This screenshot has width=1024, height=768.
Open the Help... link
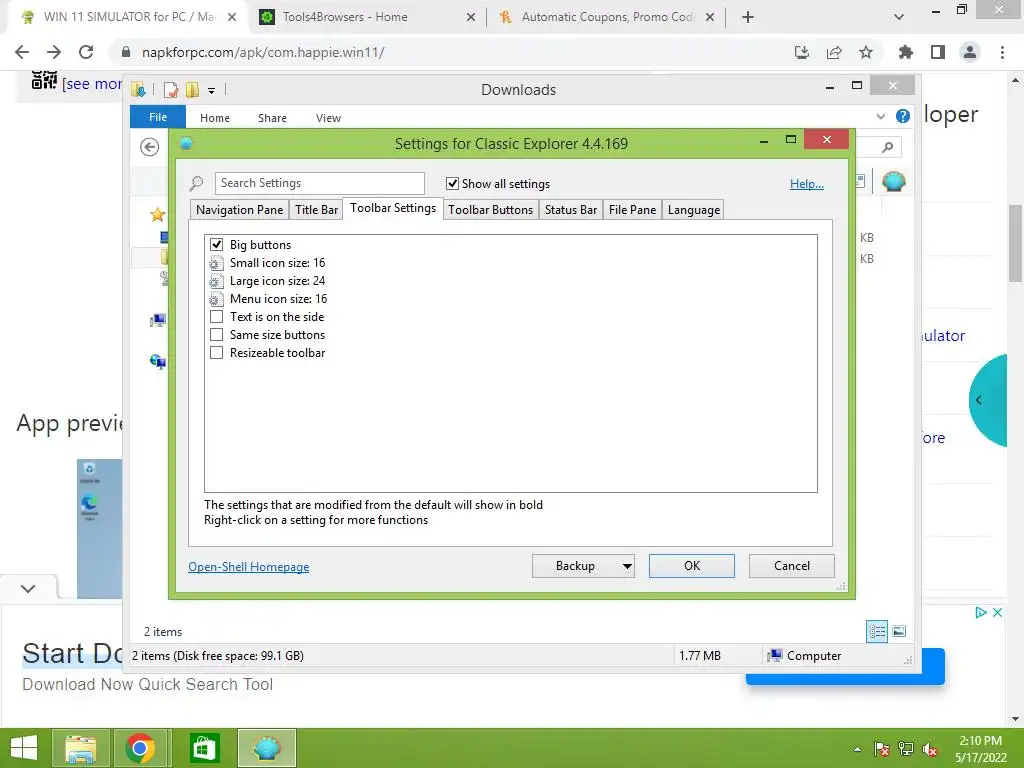pyautogui.click(x=807, y=184)
